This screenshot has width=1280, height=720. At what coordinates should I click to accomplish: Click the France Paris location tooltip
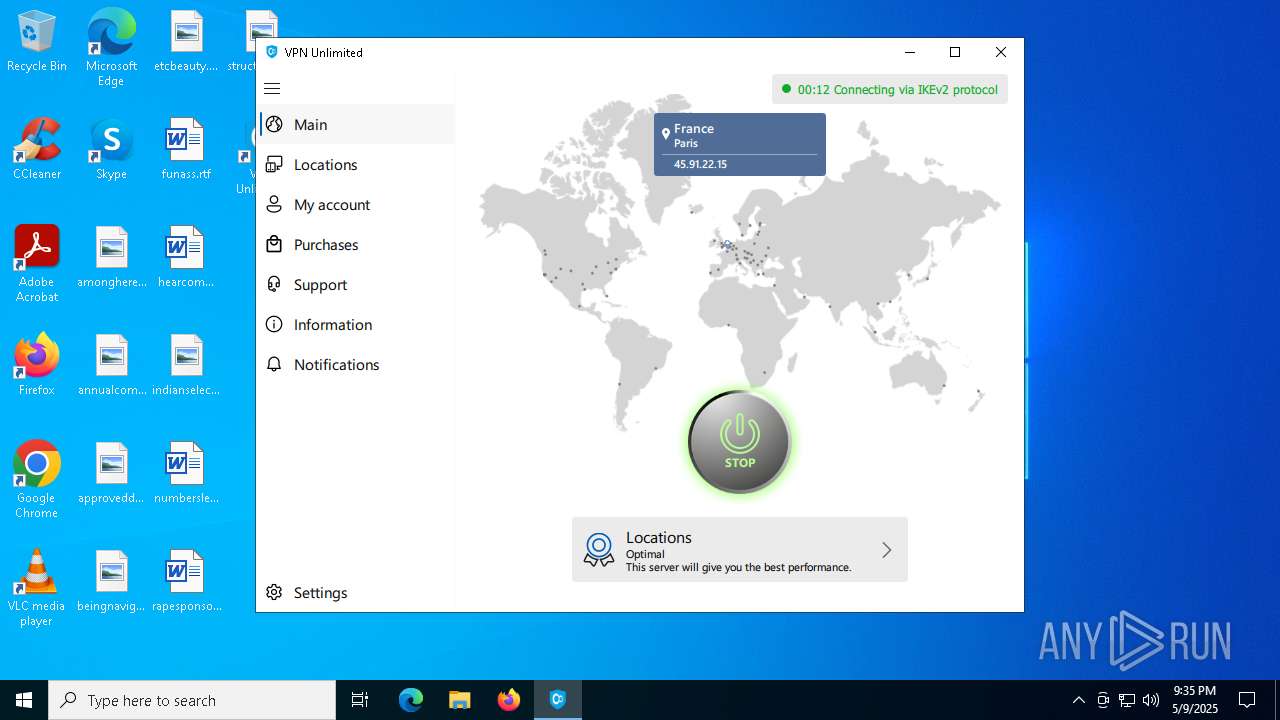[x=740, y=144]
